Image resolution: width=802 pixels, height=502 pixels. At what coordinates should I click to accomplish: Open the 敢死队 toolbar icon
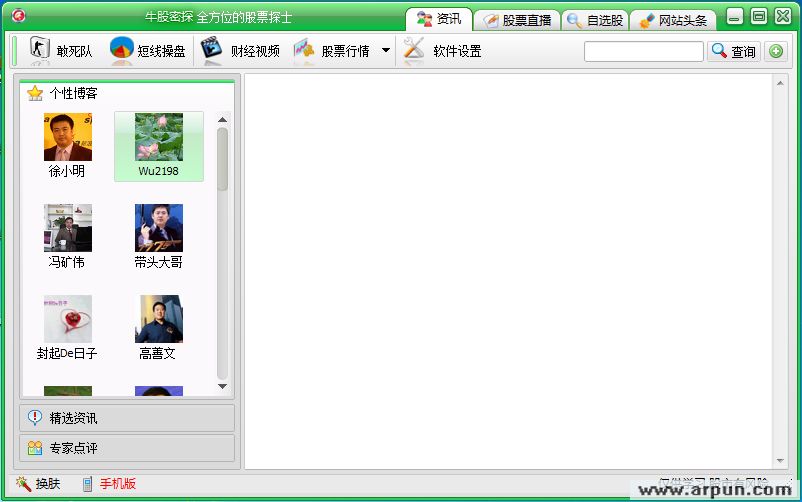tap(39, 50)
